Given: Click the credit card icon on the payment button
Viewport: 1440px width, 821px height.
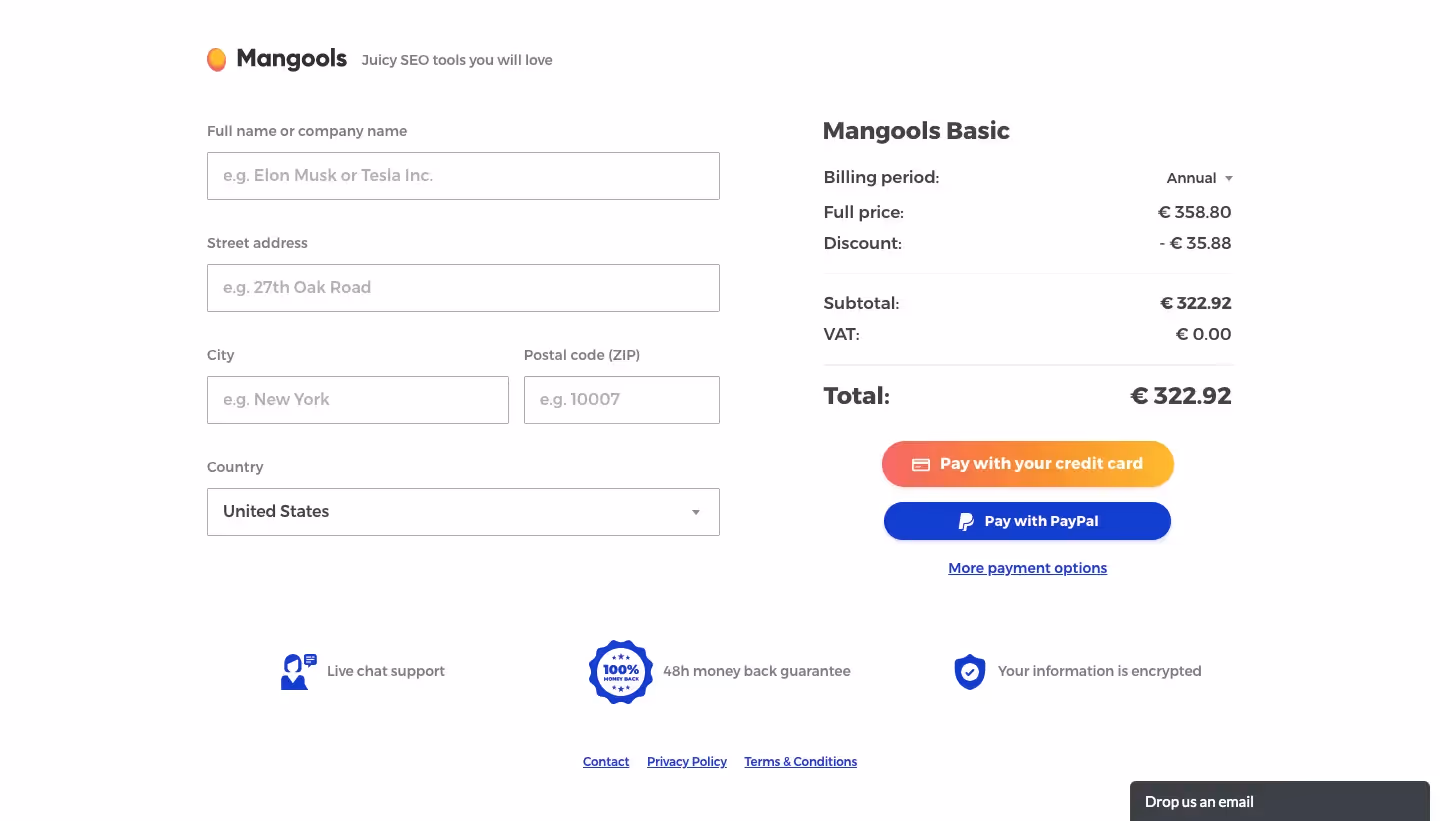Looking at the screenshot, I should click(x=921, y=464).
